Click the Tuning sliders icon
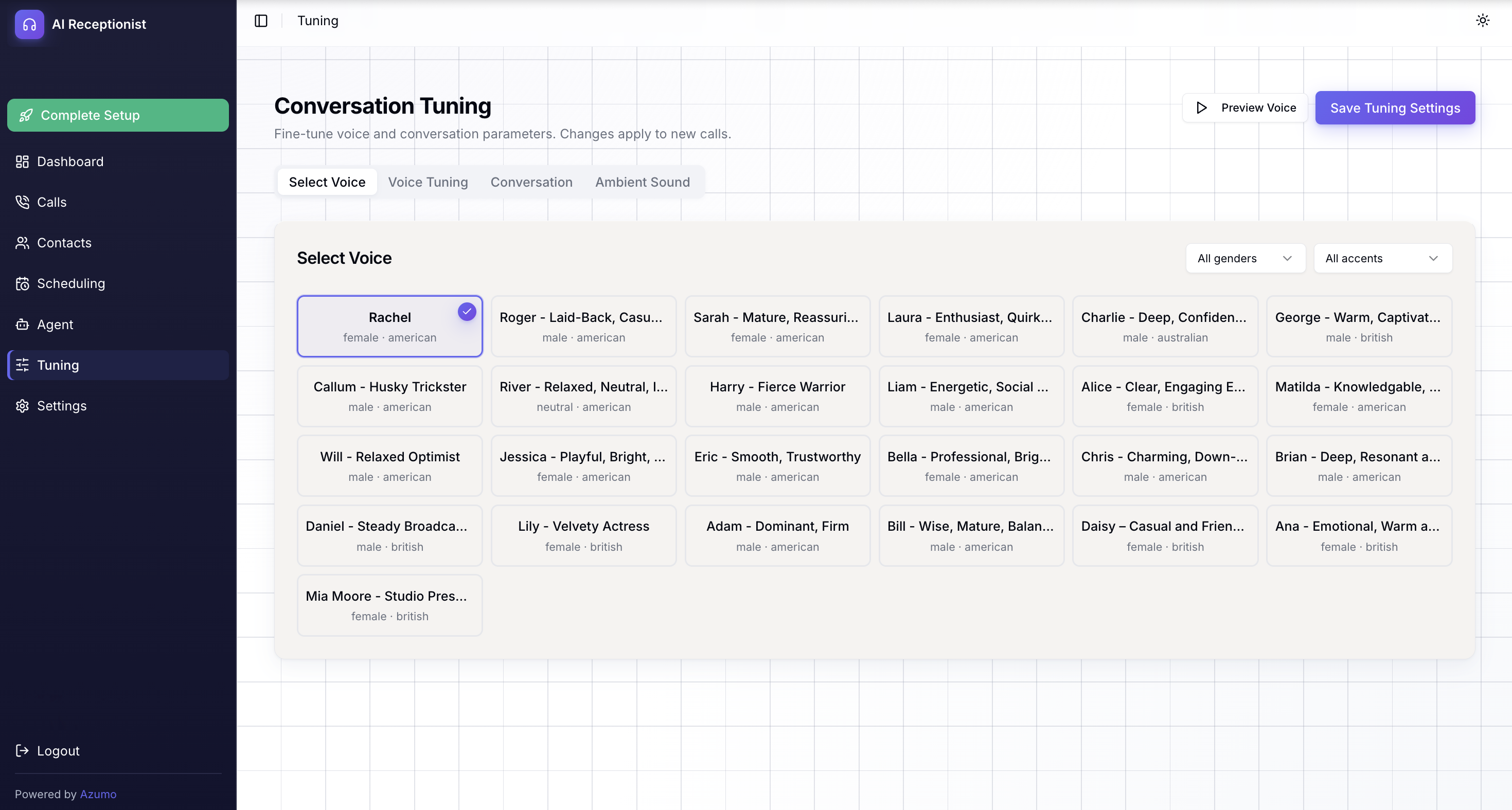 [22, 365]
